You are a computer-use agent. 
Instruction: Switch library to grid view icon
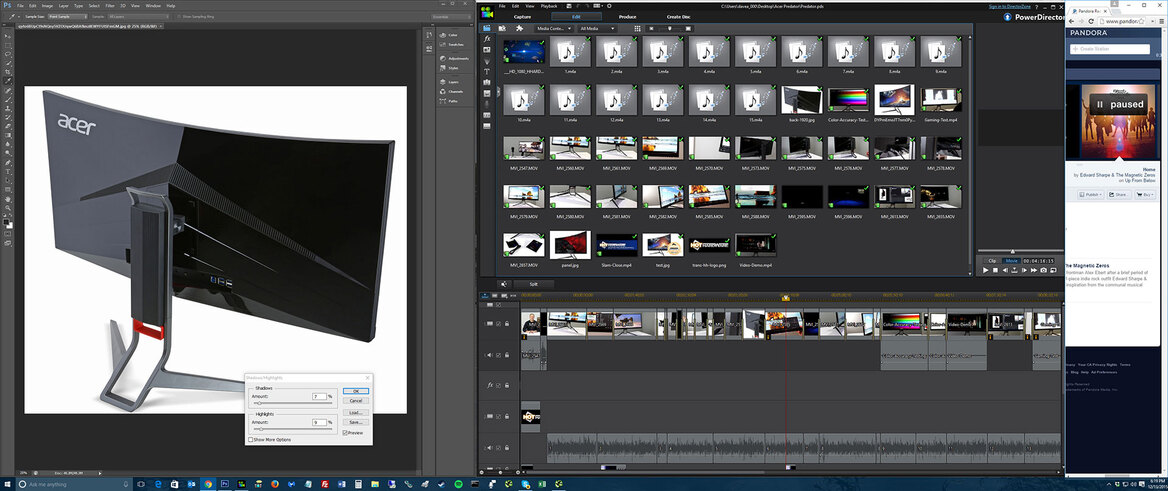point(638,28)
